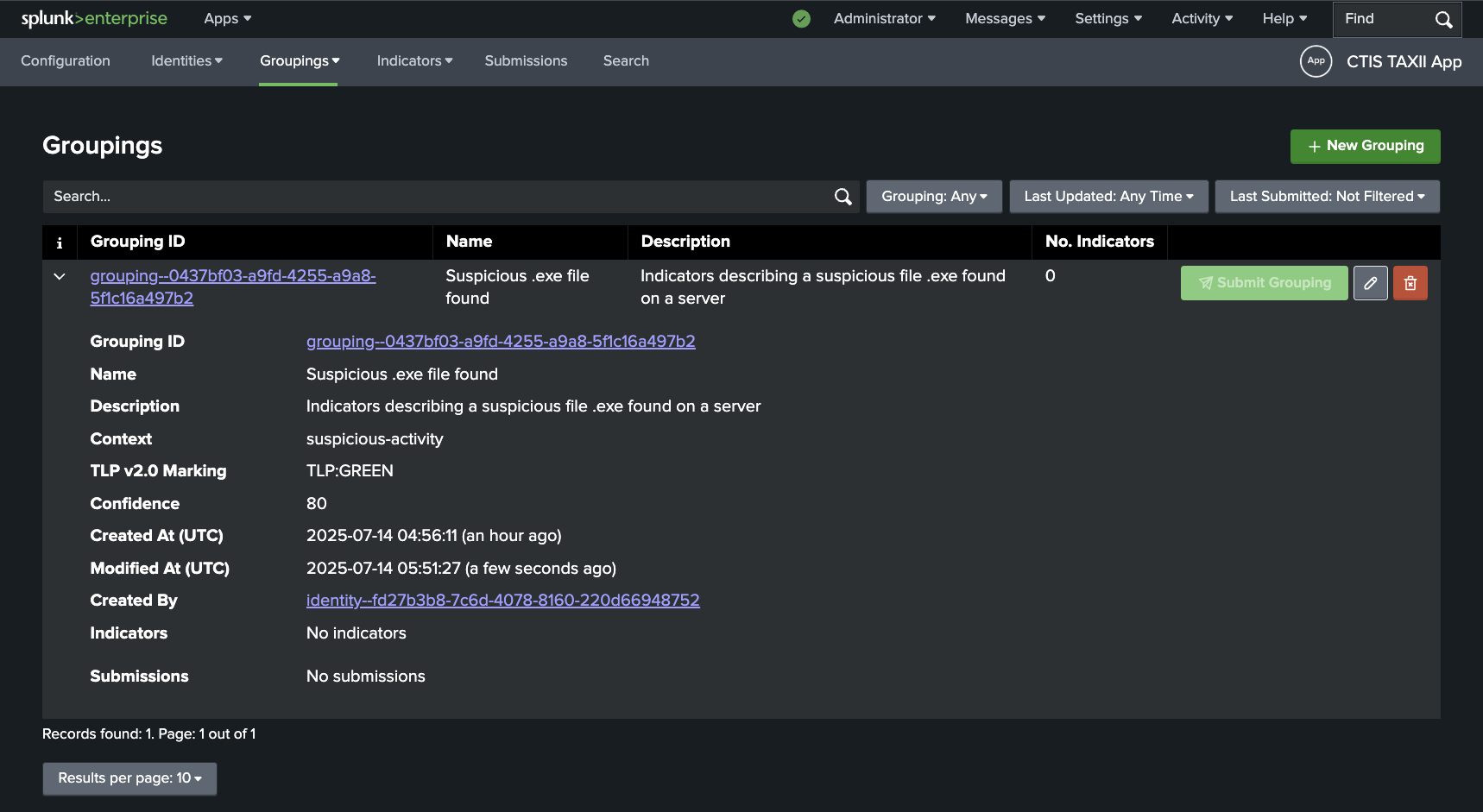Click the round App icon badge
The image size is (1483, 812).
tap(1316, 61)
